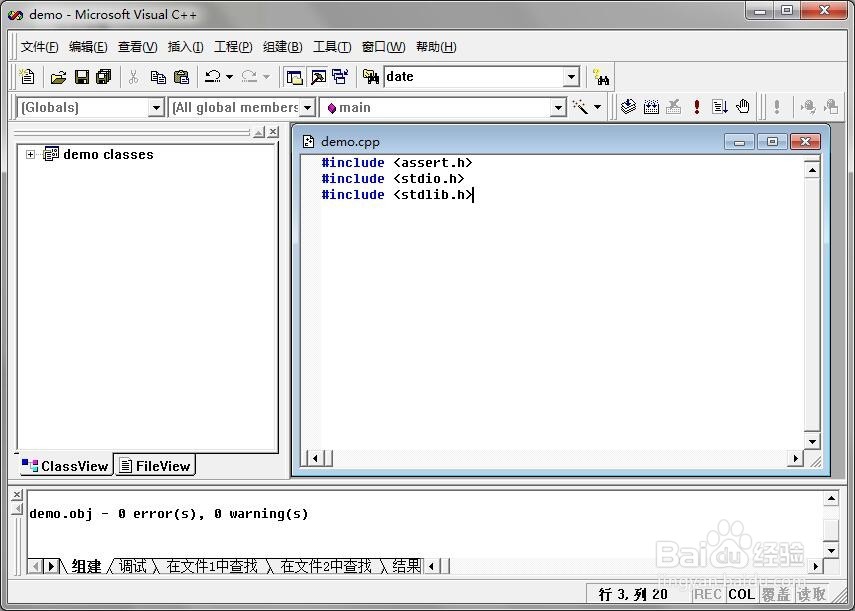This screenshot has width=855, height=611.
Task: Switch to the FileView tab
Action: [155, 466]
